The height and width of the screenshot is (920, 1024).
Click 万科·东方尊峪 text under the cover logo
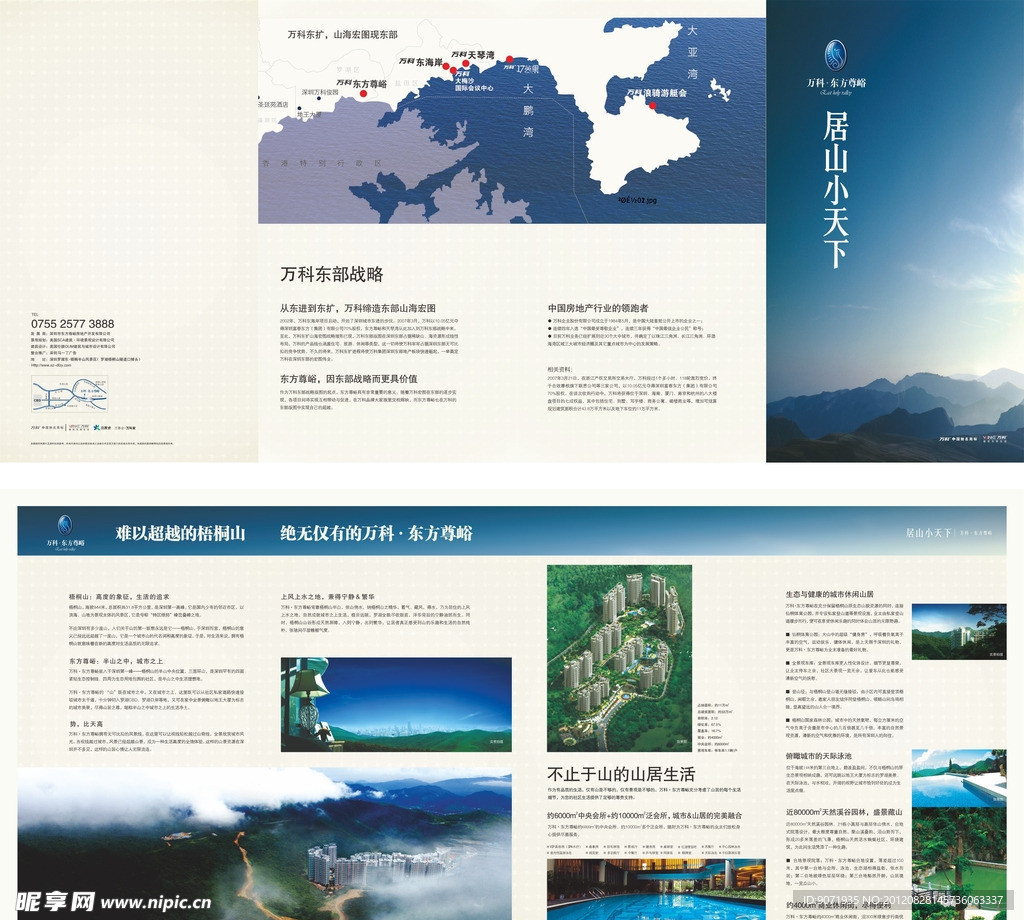click(836, 83)
